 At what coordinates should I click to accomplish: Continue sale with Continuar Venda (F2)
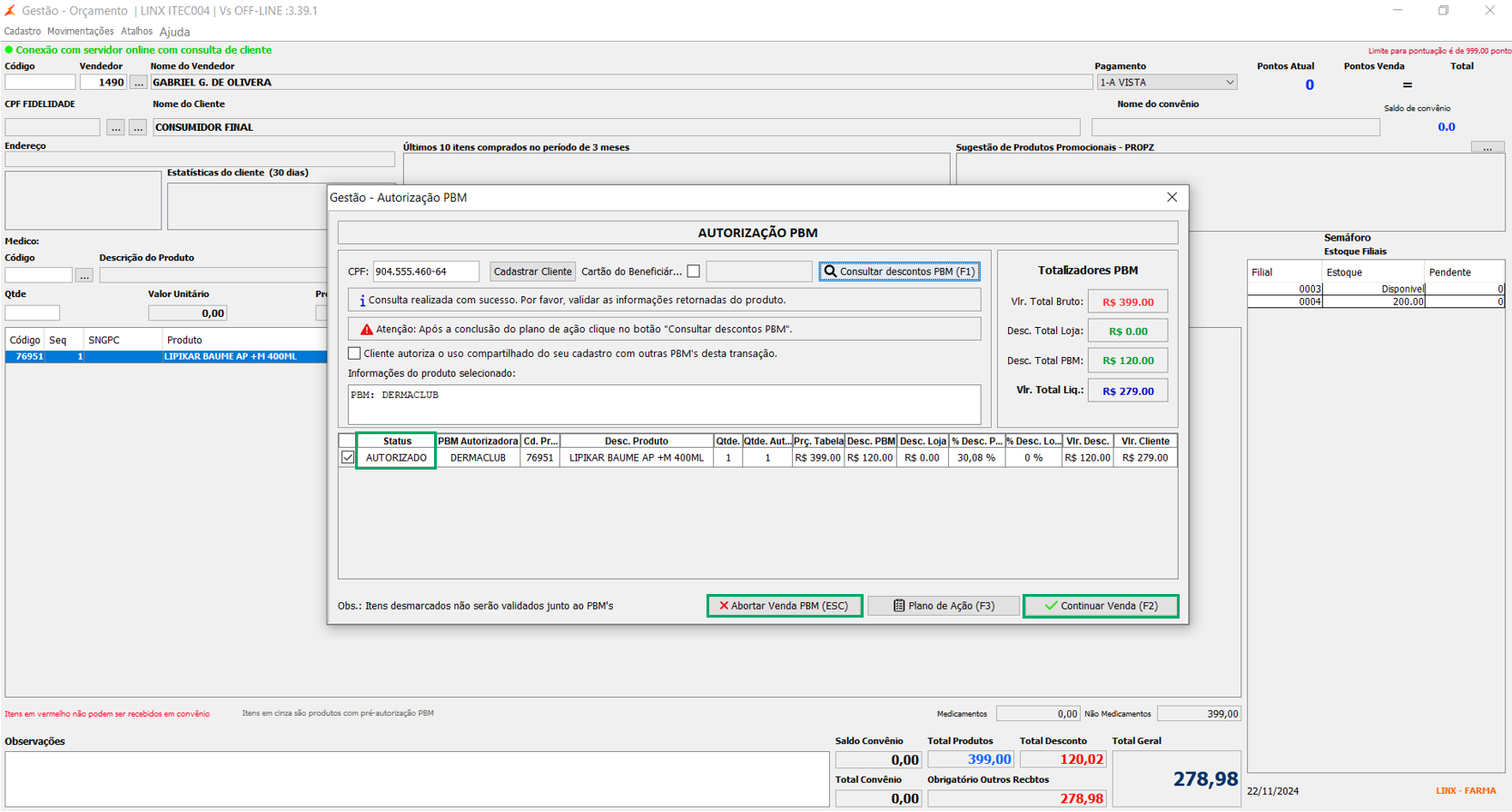point(1101,606)
